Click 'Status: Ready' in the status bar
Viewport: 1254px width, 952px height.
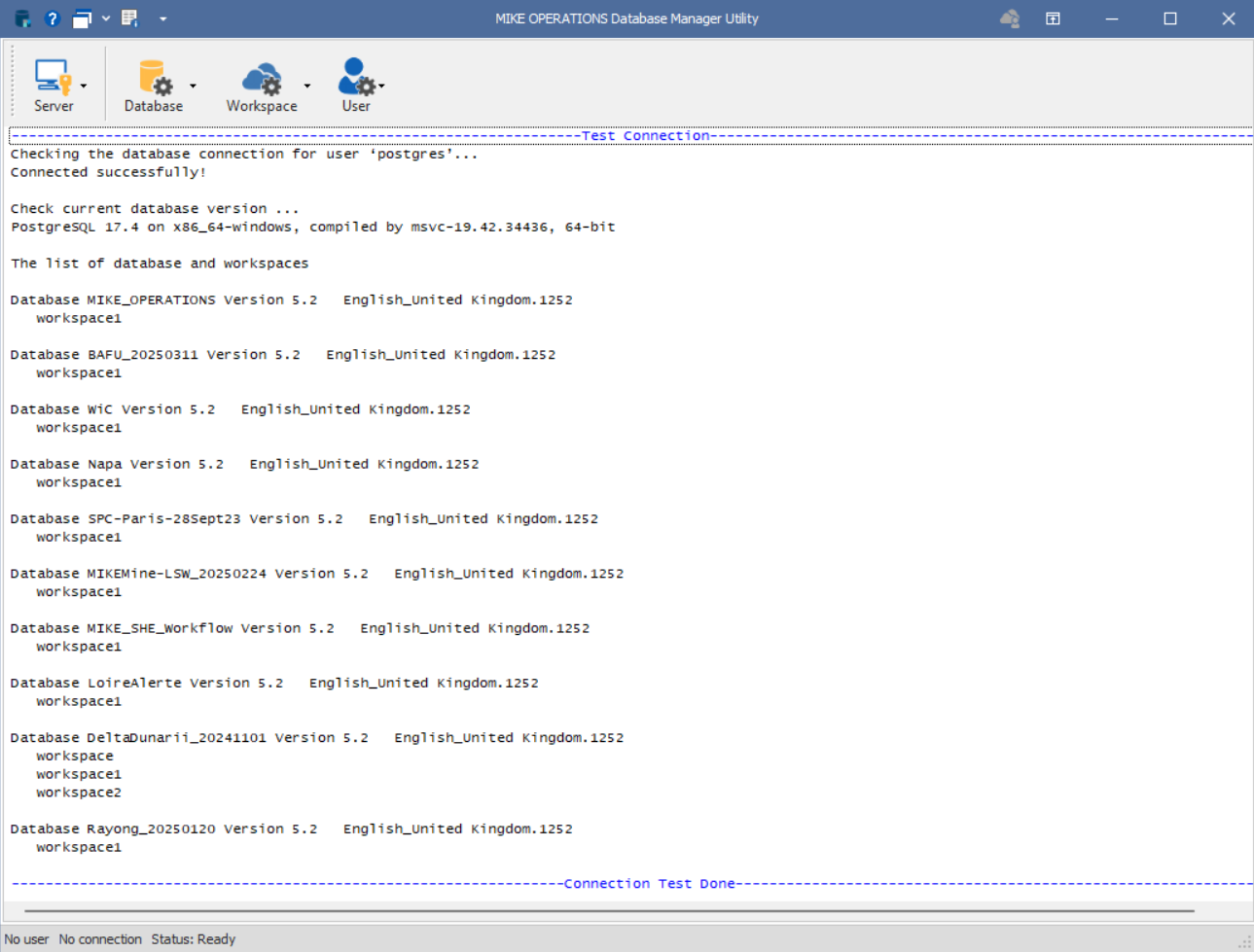pos(193,939)
